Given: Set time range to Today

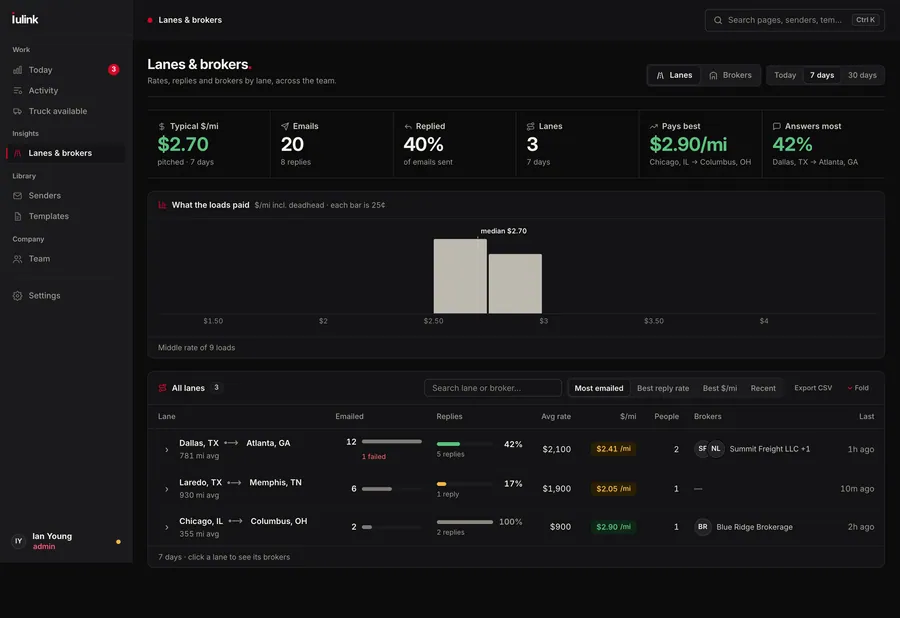Looking at the screenshot, I should coord(785,75).
